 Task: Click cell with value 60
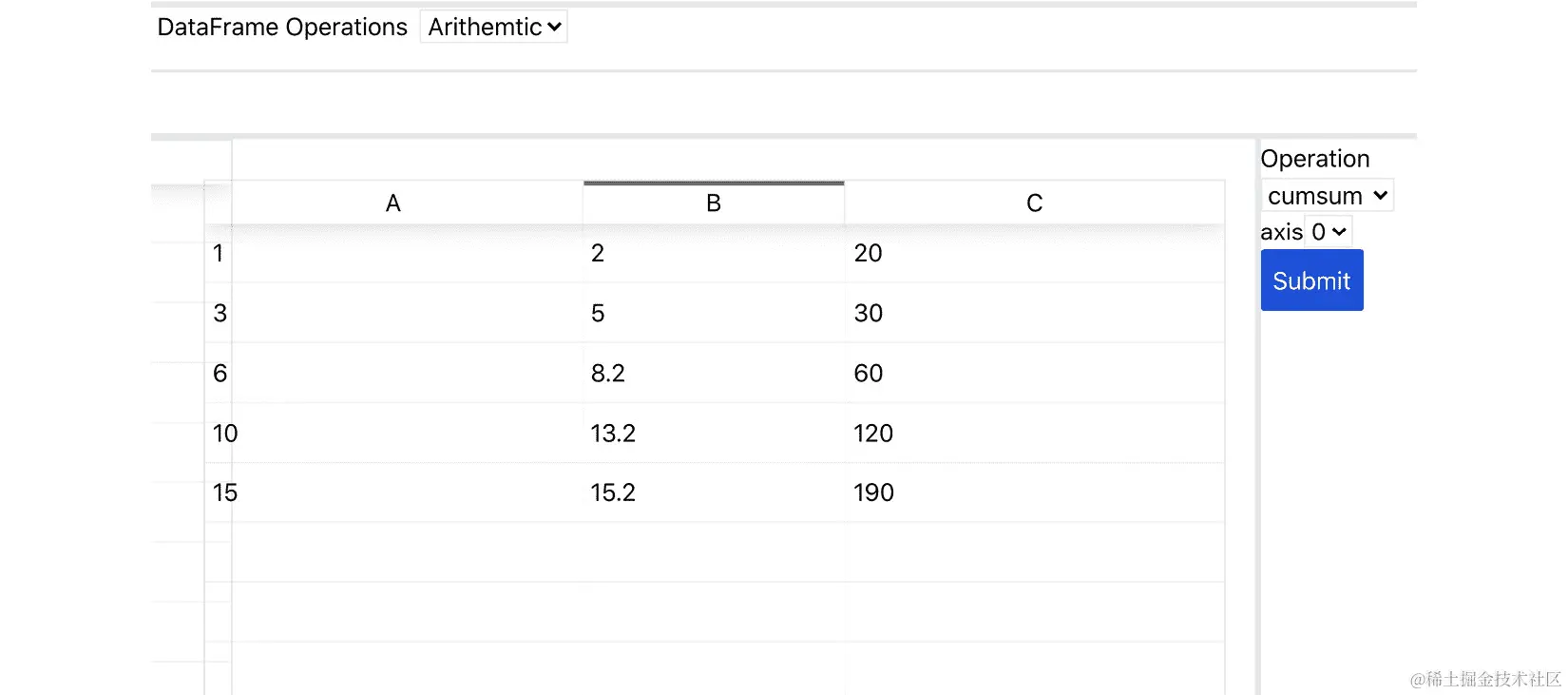click(1034, 373)
